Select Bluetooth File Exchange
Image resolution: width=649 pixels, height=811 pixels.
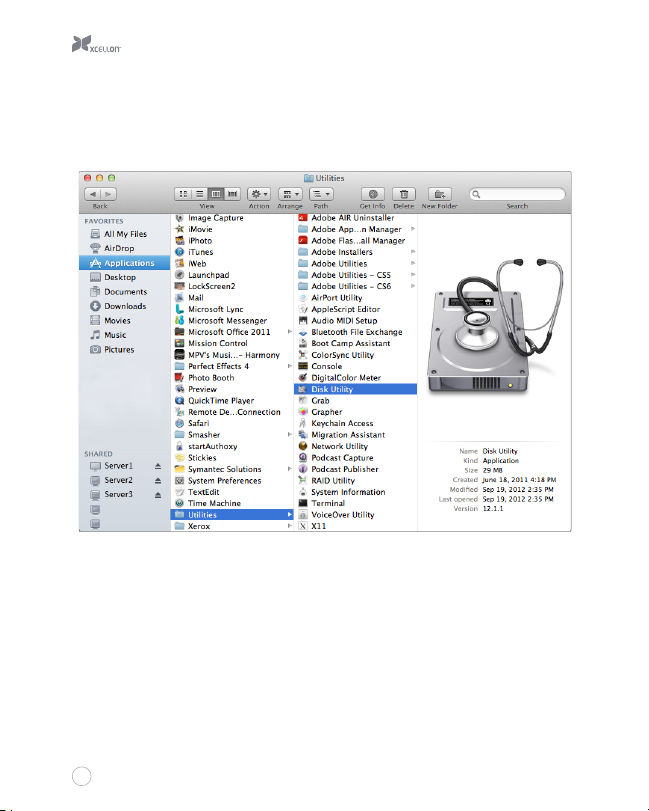tap(355, 332)
